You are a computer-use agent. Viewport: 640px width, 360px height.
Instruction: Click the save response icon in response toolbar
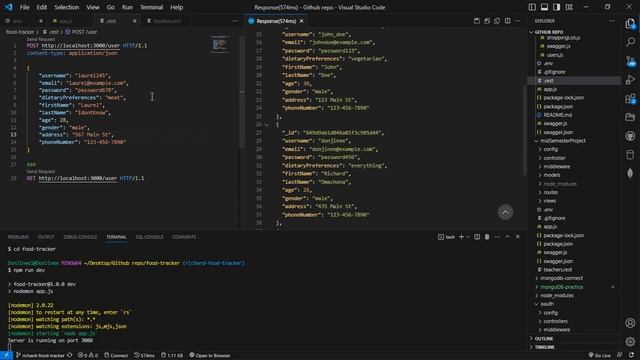[x=477, y=21]
